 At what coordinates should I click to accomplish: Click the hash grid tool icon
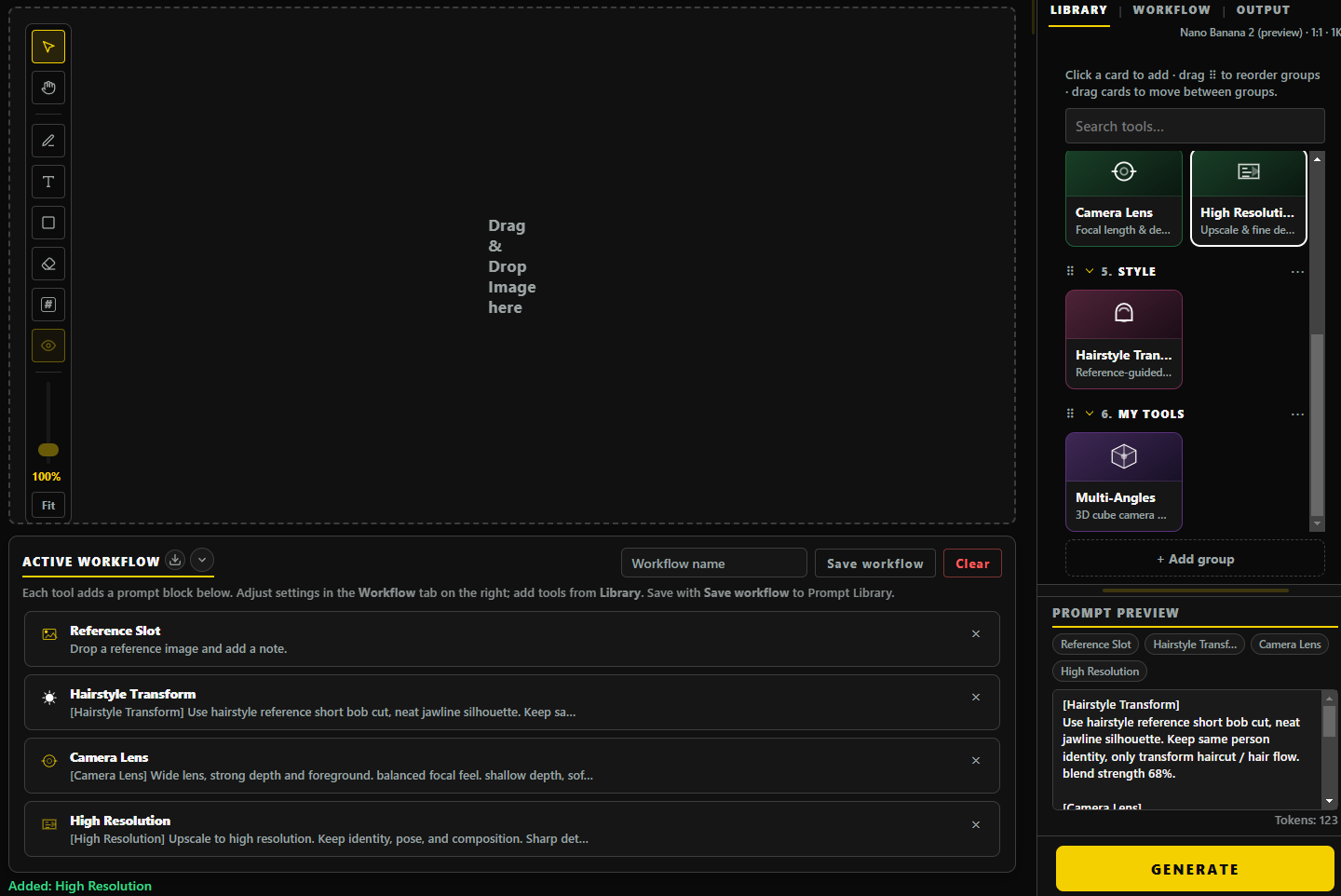(x=48, y=305)
